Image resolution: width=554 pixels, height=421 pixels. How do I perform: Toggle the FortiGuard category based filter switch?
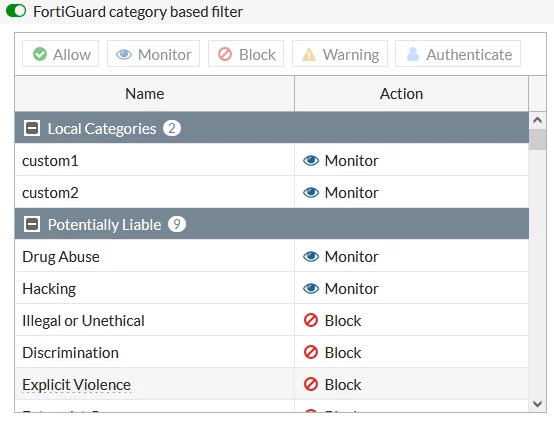16,11
